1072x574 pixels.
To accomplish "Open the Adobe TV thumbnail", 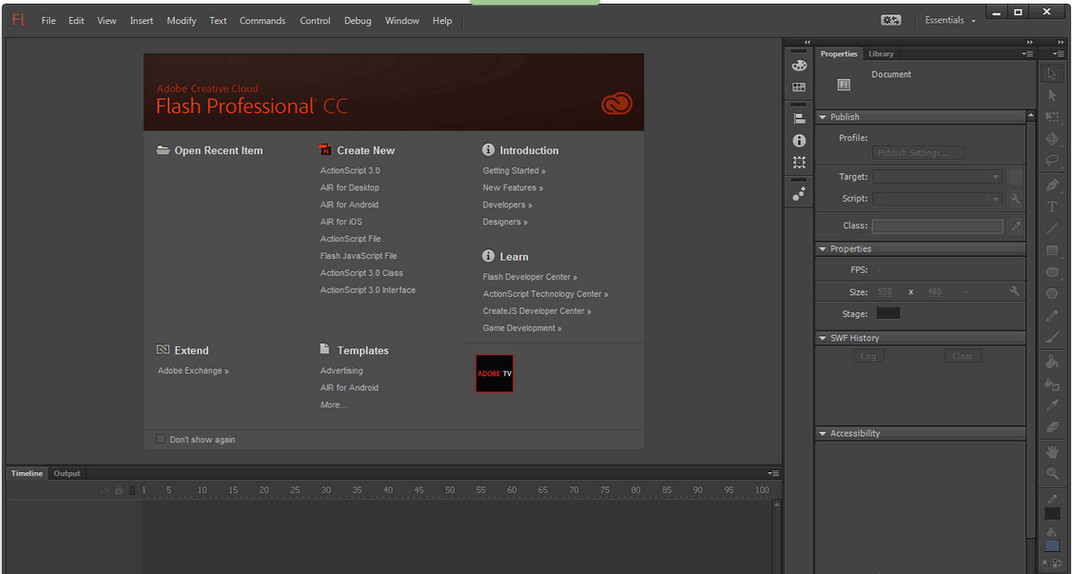I will click(494, 373).
